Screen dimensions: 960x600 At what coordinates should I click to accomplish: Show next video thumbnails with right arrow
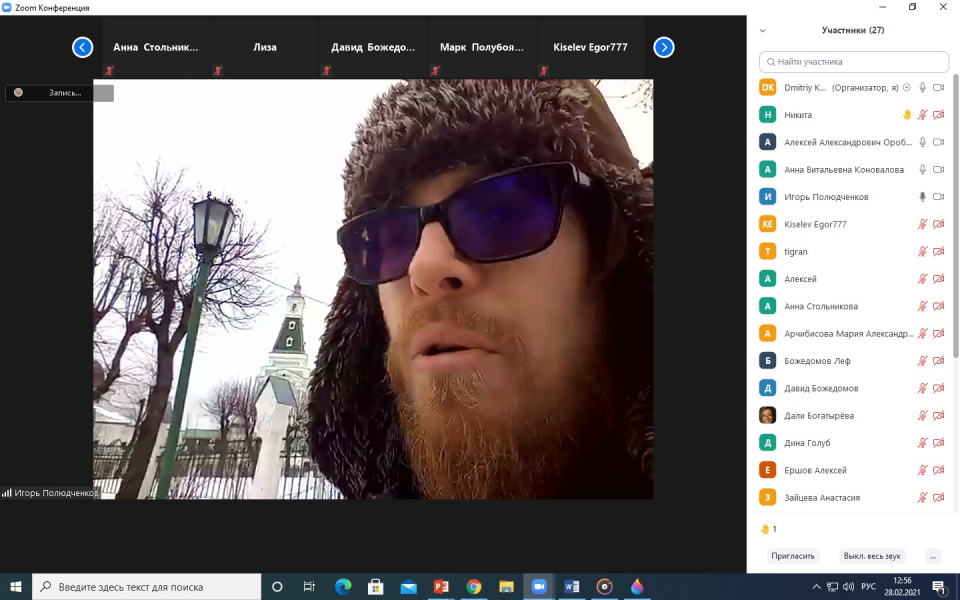pyautogui.click(x=664, y=47)
